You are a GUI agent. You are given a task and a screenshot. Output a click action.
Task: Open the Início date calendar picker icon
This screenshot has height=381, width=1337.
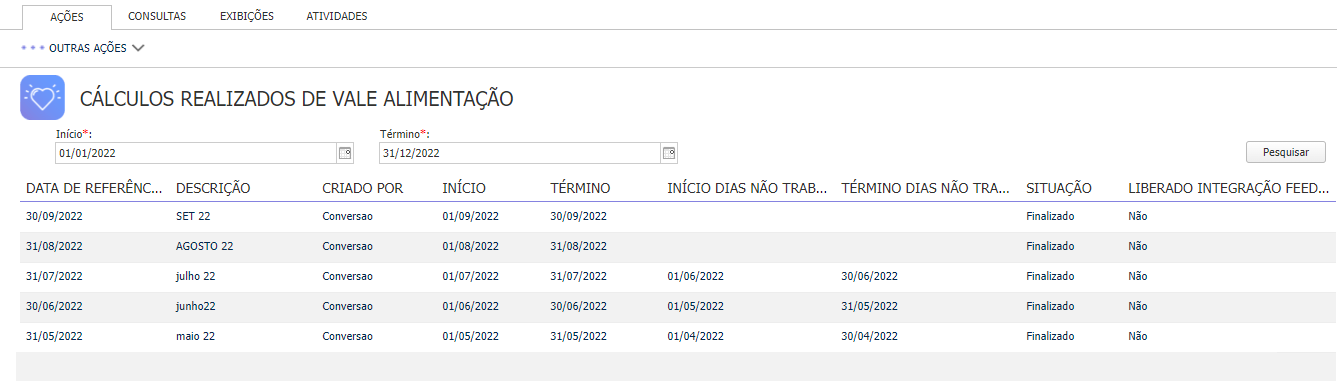(x=345, y=153)
